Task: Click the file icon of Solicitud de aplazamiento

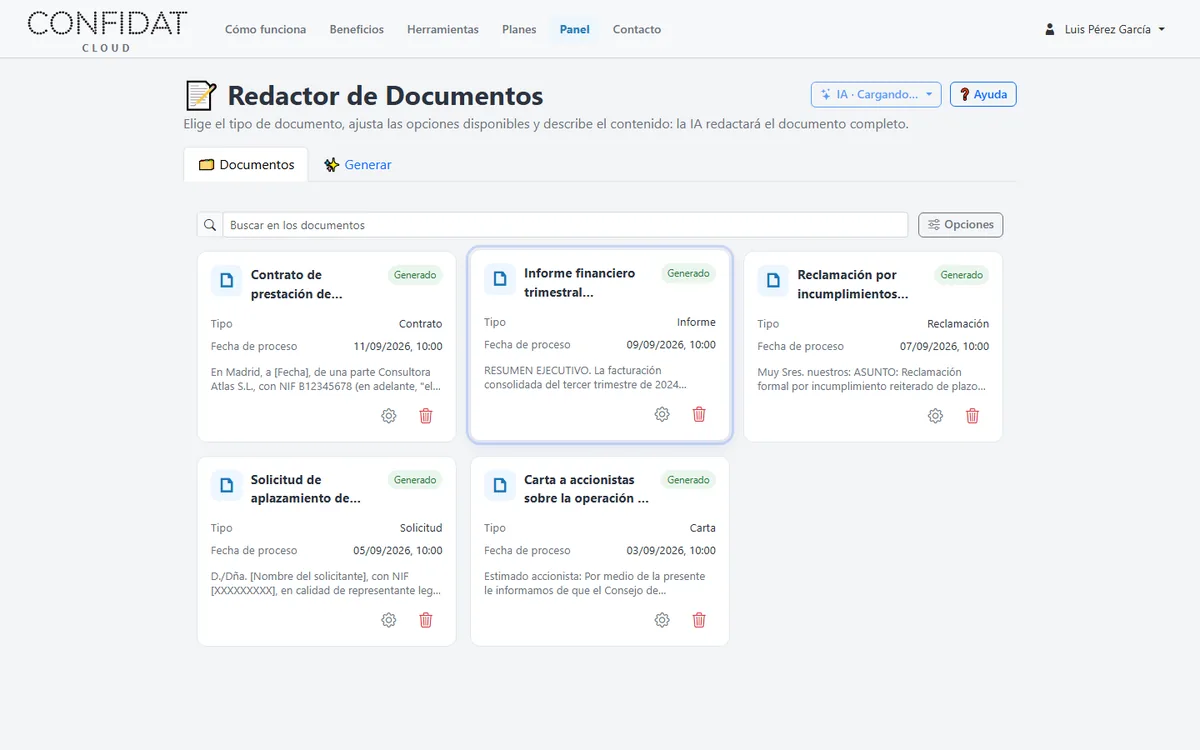Action: (227, 486)
